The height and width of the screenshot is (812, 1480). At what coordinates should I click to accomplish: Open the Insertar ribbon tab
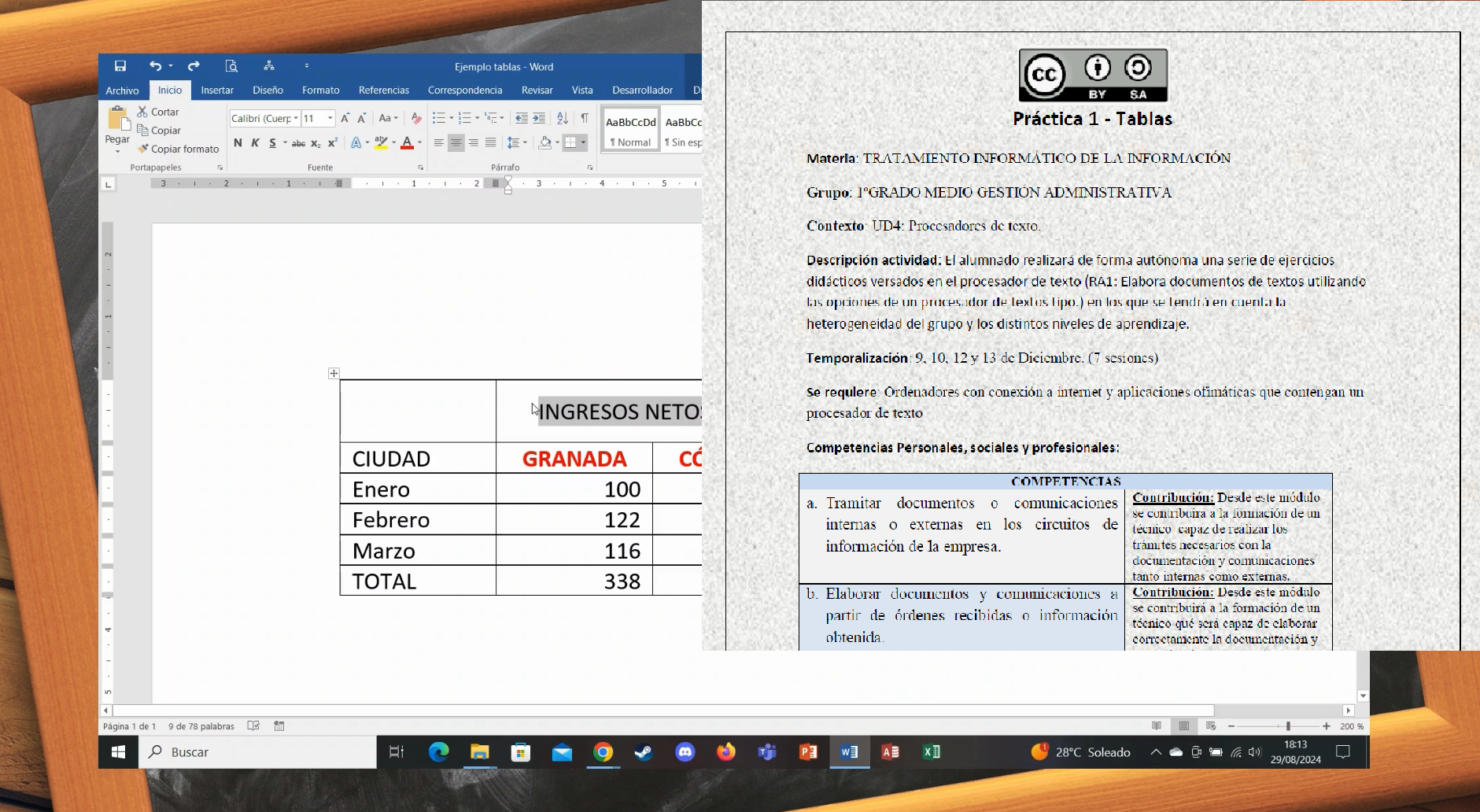pos(217,90)
